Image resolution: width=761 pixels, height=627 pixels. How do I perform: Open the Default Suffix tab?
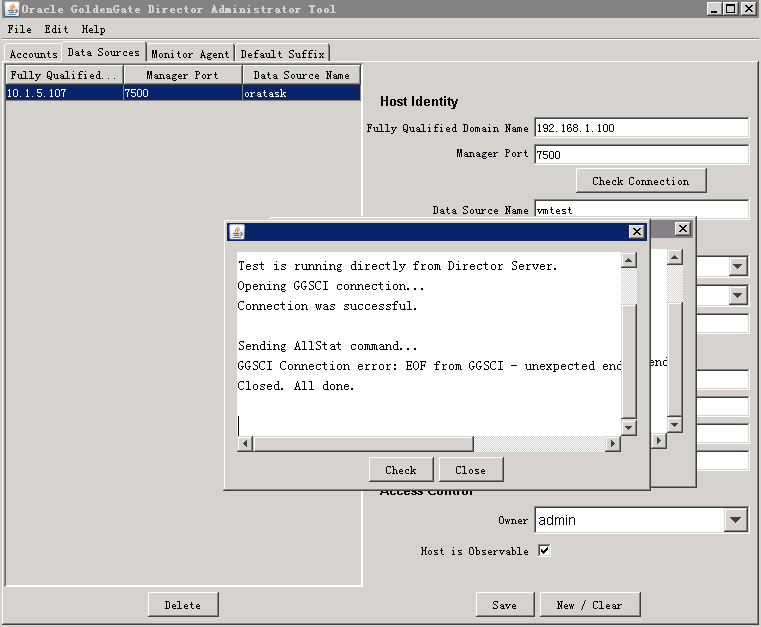pos(282,54)
